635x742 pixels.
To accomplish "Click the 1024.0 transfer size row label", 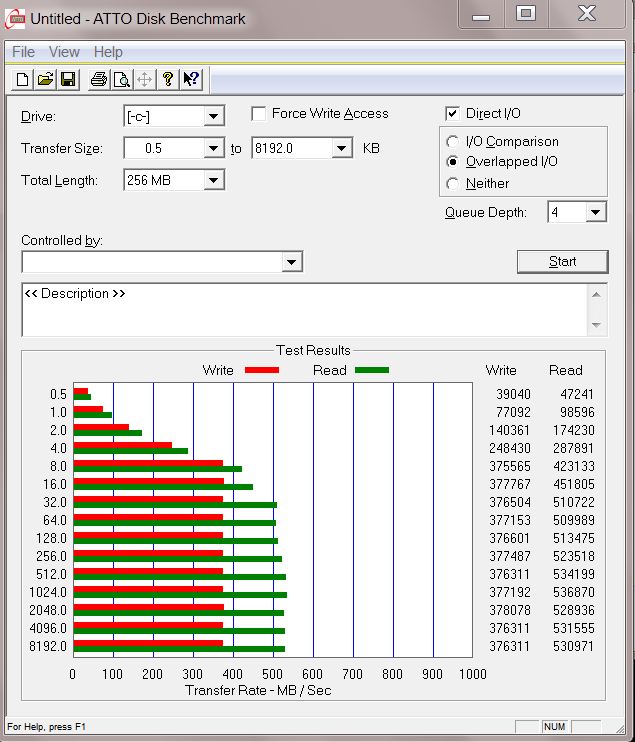I will point(48,592).
